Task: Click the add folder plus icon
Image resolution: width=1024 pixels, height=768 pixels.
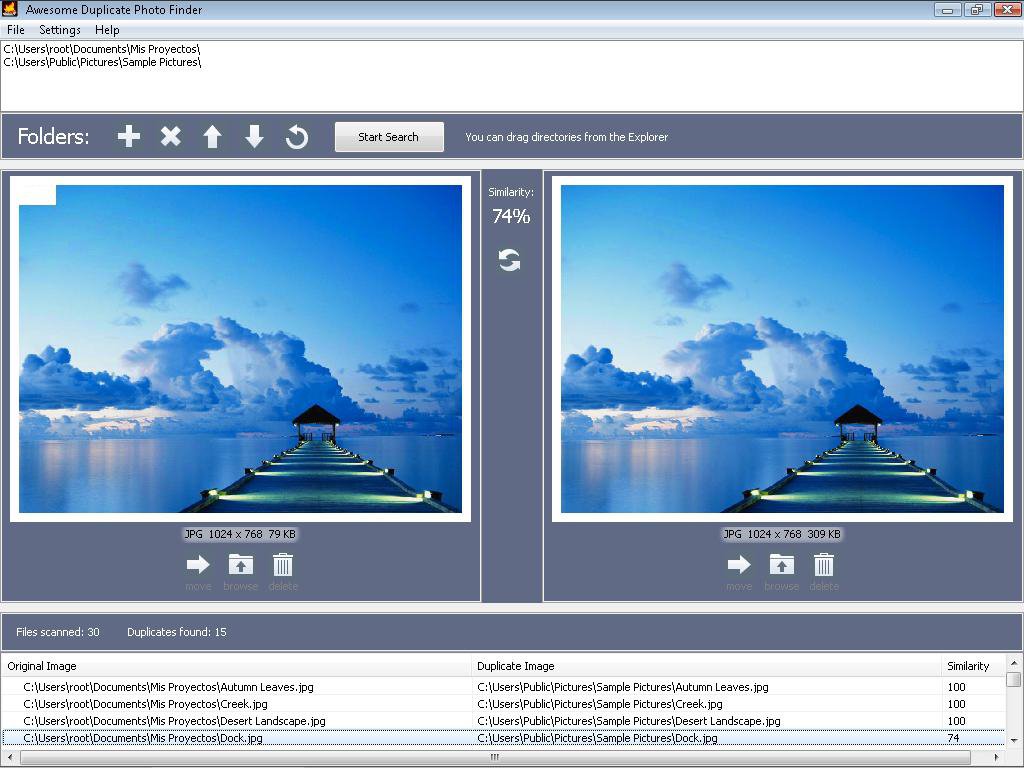Action: [x=129, y=136]
